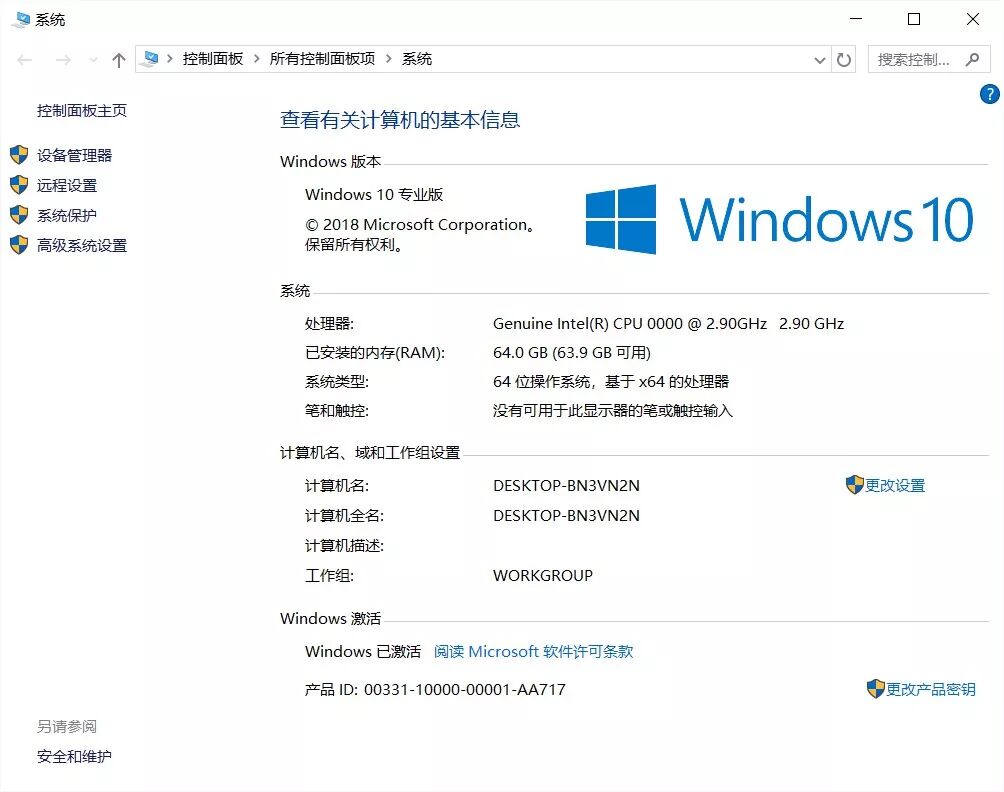Expand chevron after 控制面板 breadcrumb

click(x=256, y=59)
